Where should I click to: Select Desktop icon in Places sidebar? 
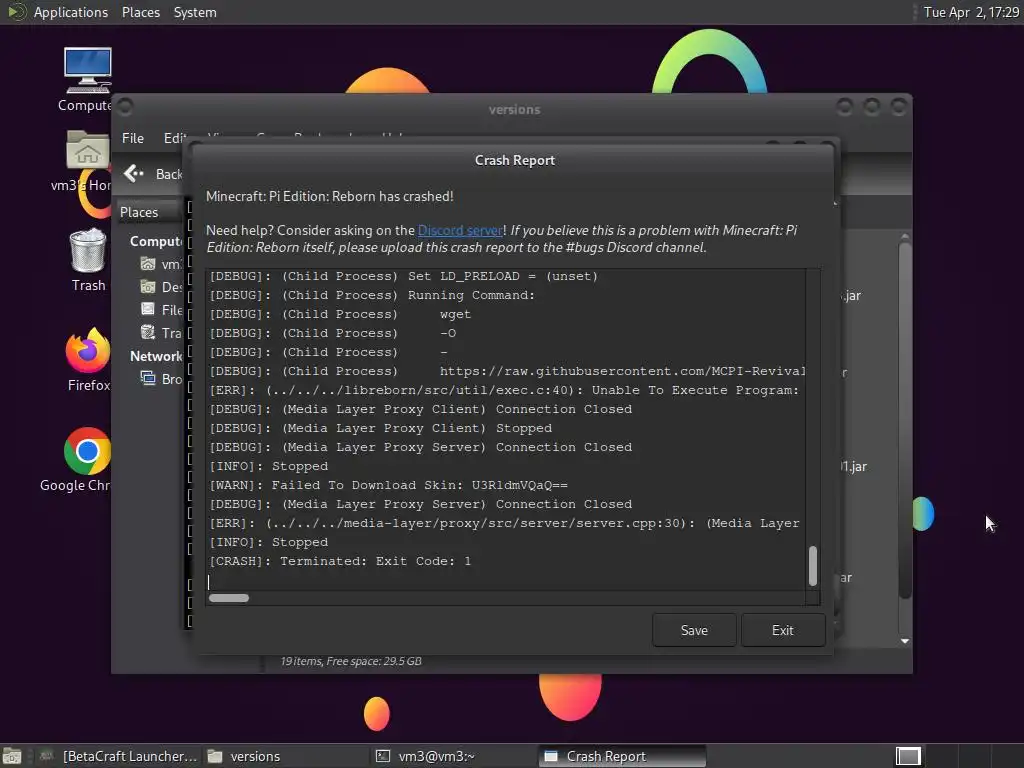click(148, 286)
